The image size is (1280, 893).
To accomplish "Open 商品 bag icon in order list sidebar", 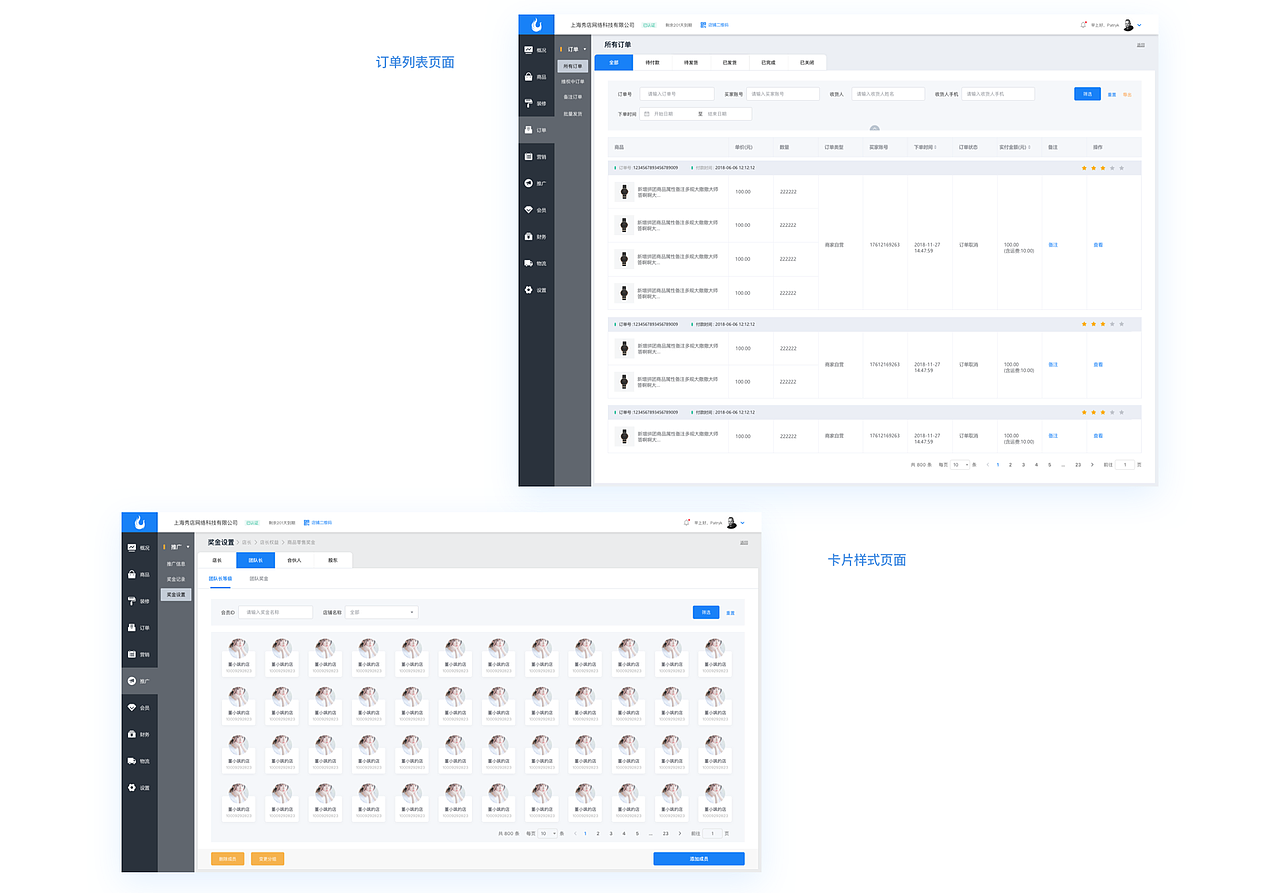I will pyautogui.click(x=528, y=77).
